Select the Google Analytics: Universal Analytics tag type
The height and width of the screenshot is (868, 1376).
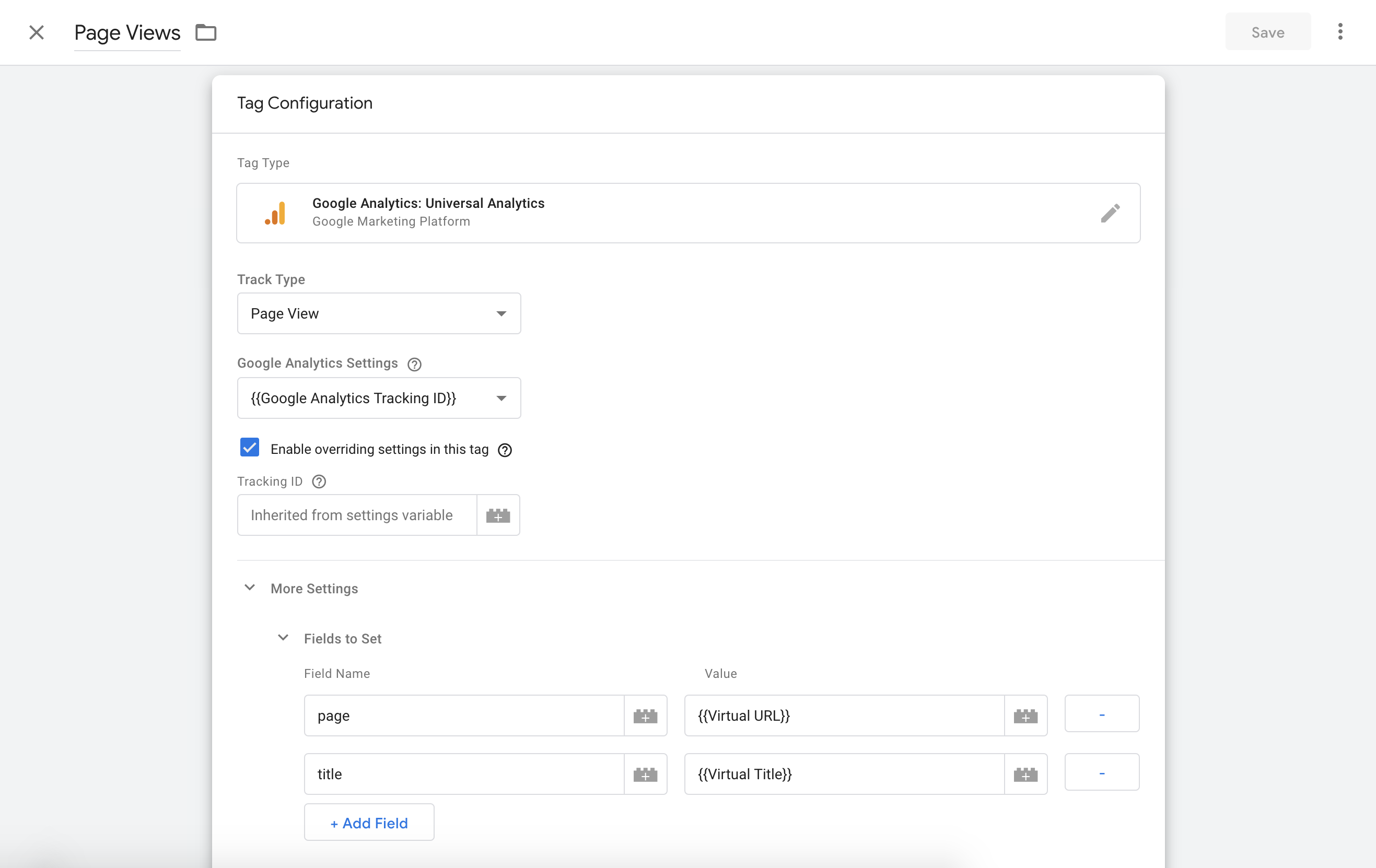688,213
